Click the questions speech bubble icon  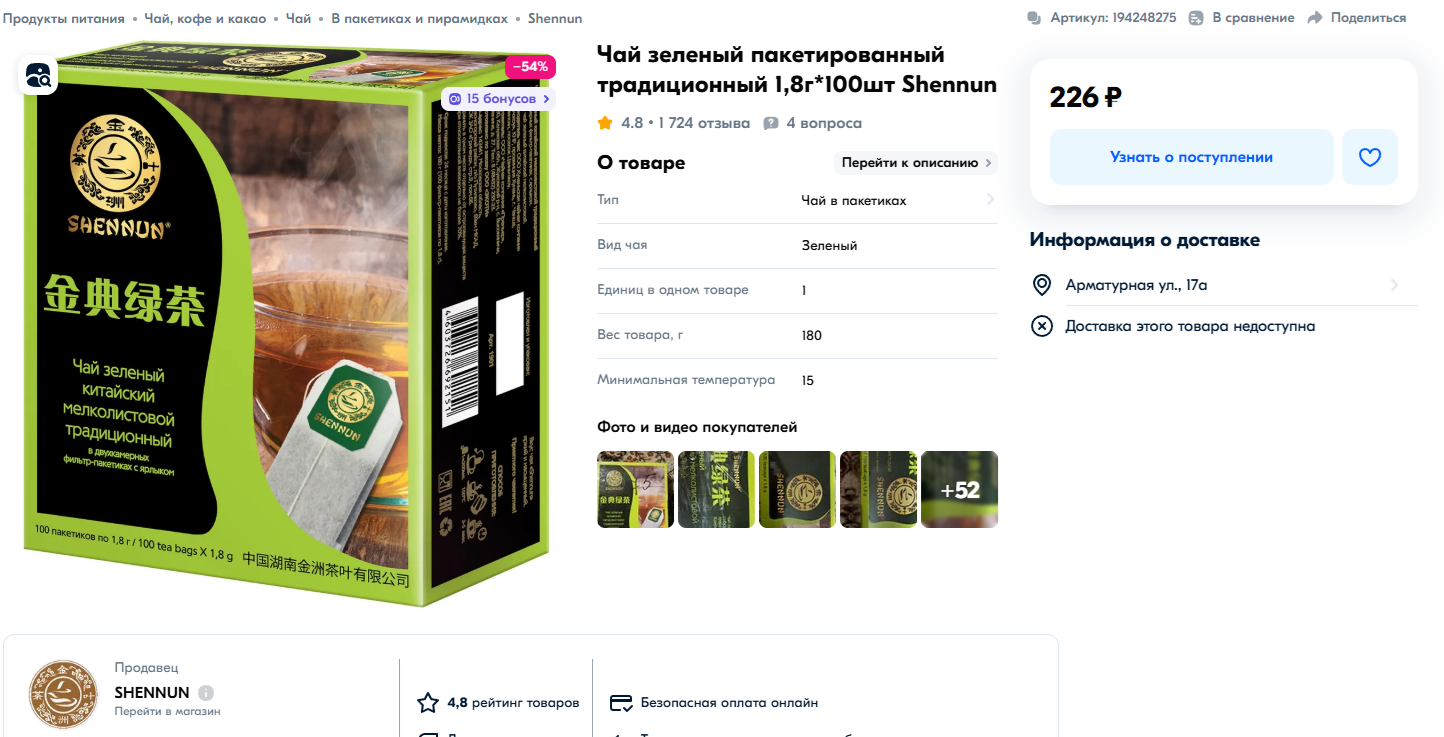(x=771, y=123)
